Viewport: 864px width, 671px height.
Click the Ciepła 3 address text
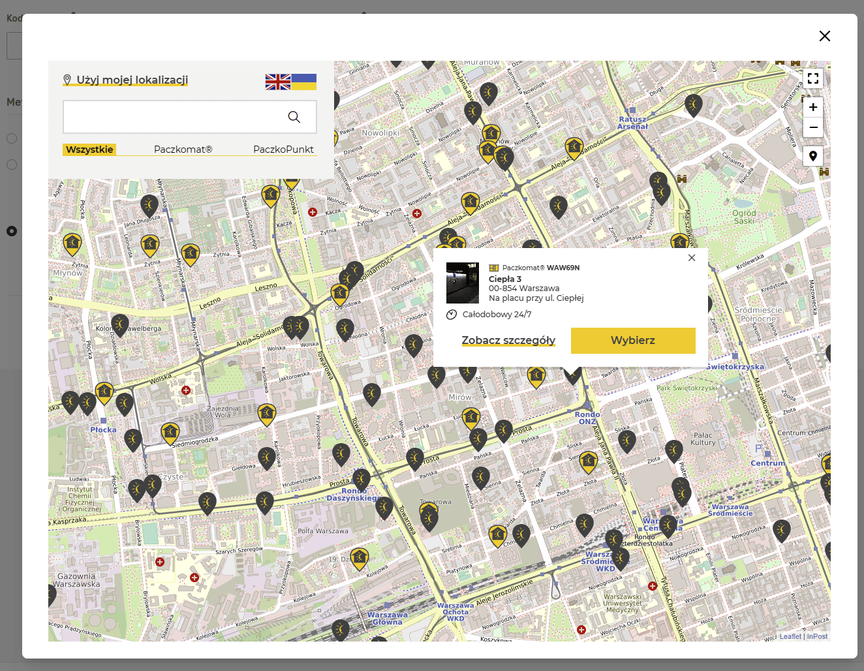point(505,279)
